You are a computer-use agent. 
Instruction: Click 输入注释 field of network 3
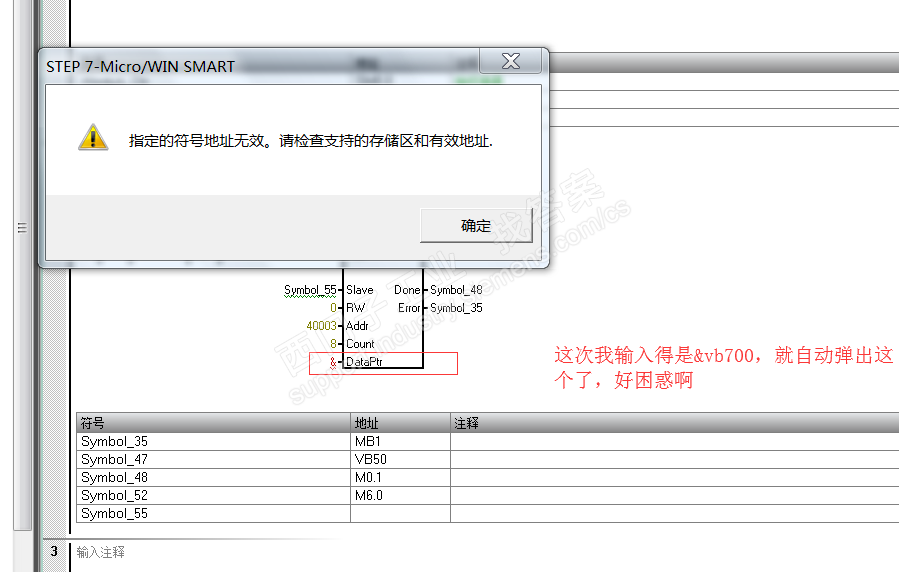click(x=100, y=552)
